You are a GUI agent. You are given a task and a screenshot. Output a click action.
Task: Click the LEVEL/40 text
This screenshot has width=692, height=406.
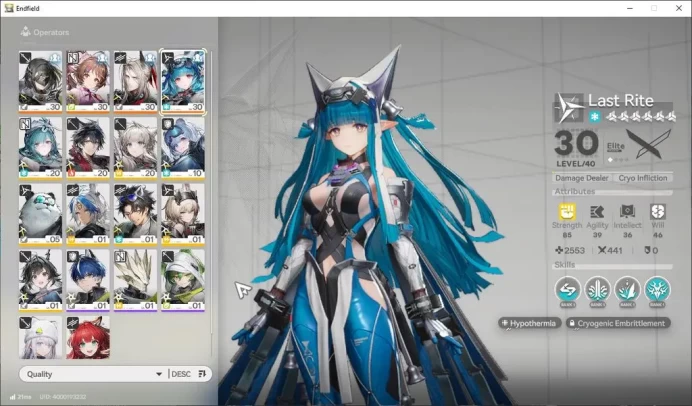575,164
